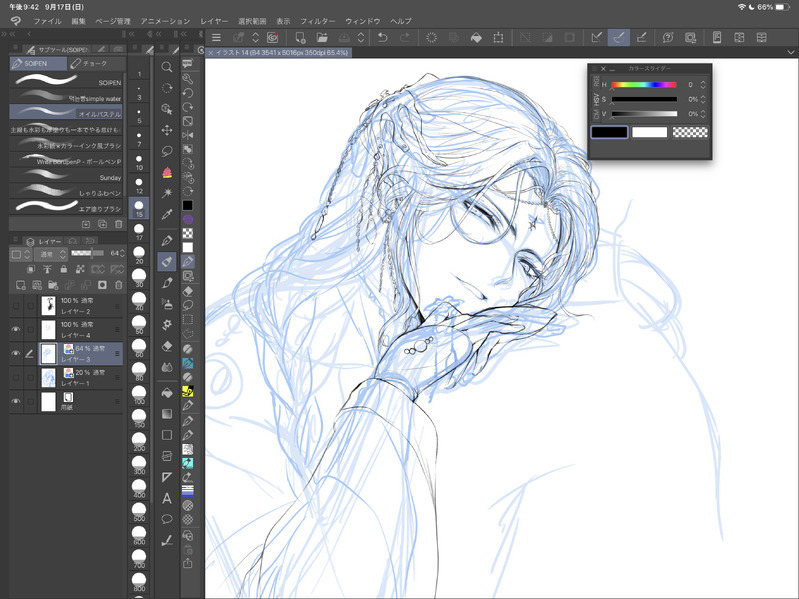Show レイヤー 2 with its visibility box

pos(16,306)
